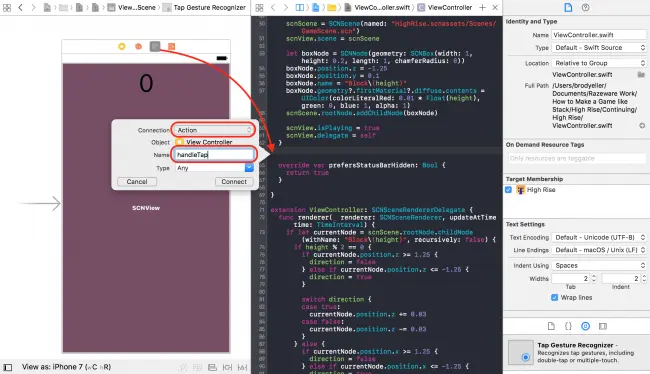Select the First Responder scene dock icon

coord(138,46)
